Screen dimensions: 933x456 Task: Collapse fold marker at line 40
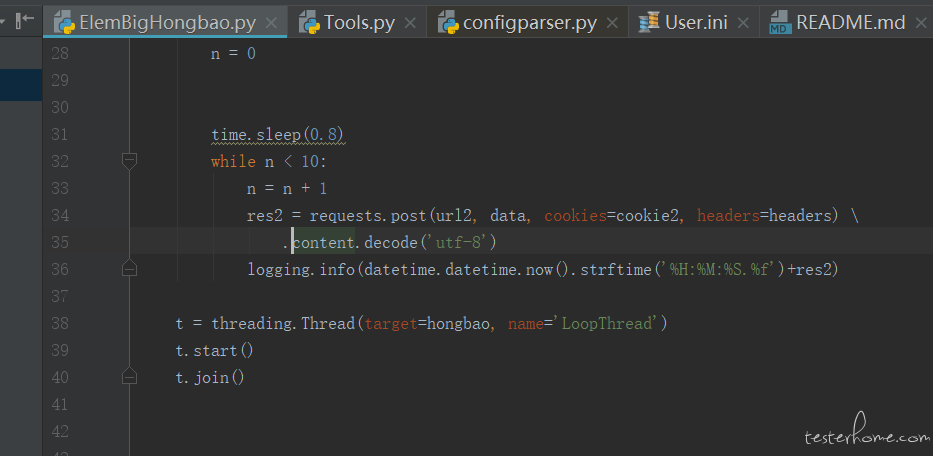point(129,376)
